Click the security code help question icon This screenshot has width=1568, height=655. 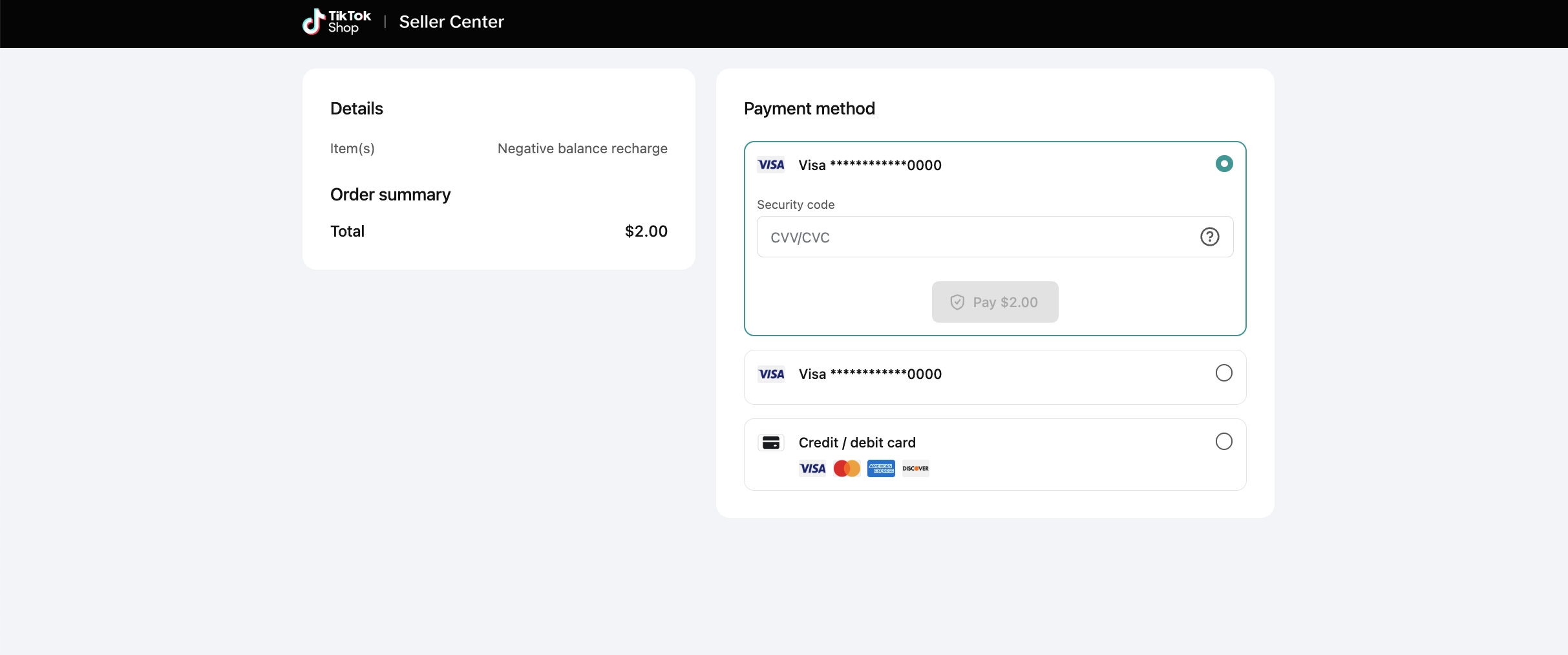pos(1209,237)
